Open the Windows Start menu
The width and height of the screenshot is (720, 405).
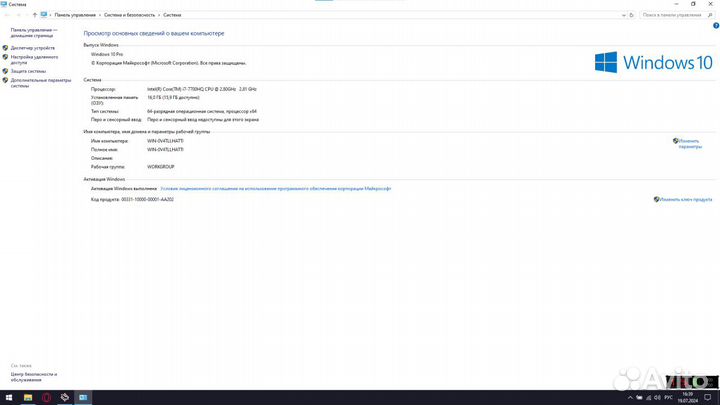click(9, 398)
